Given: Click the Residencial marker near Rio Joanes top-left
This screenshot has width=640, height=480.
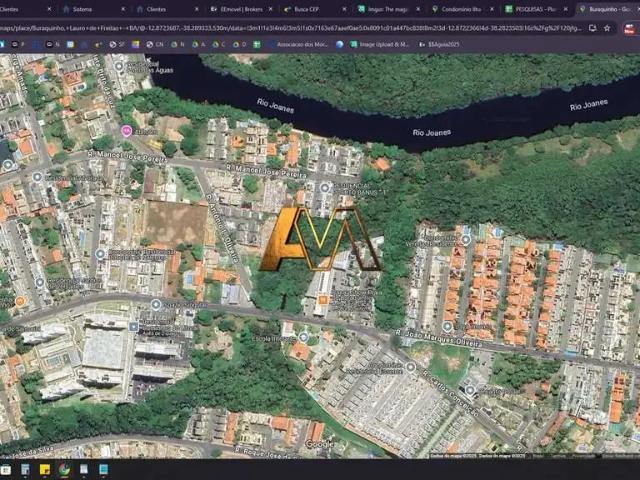Looking at the screenshot, I should [x=119, y=66].
